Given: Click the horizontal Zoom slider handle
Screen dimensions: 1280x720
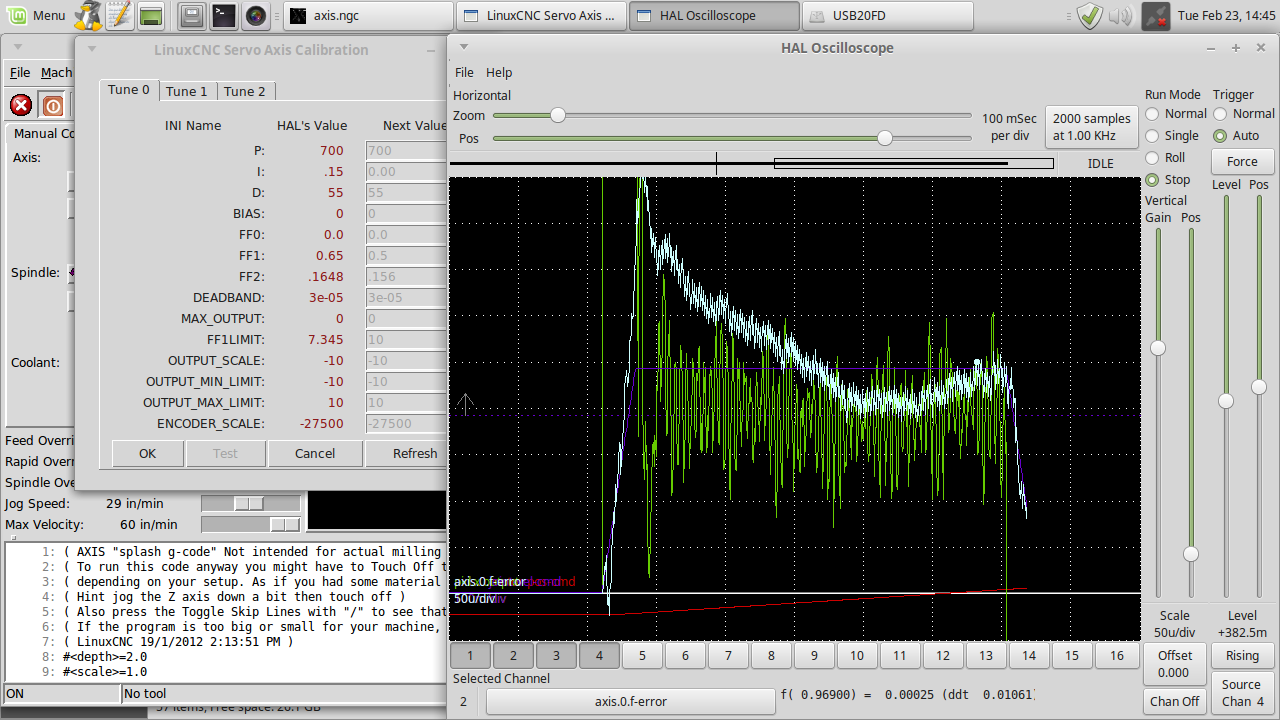Looking at the screenshot, I should click(558, 115).
